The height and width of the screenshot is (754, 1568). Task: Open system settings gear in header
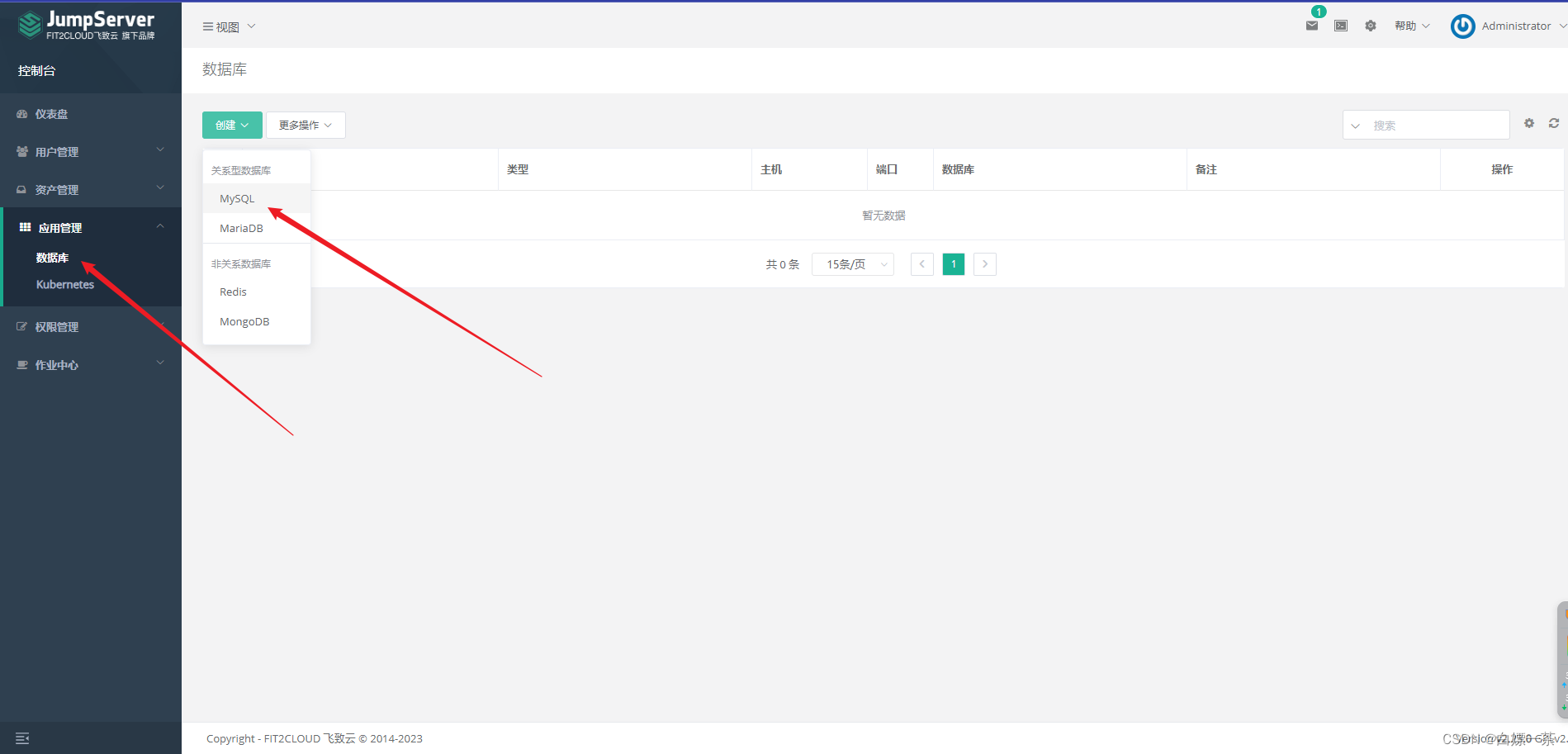point(1371,26)
